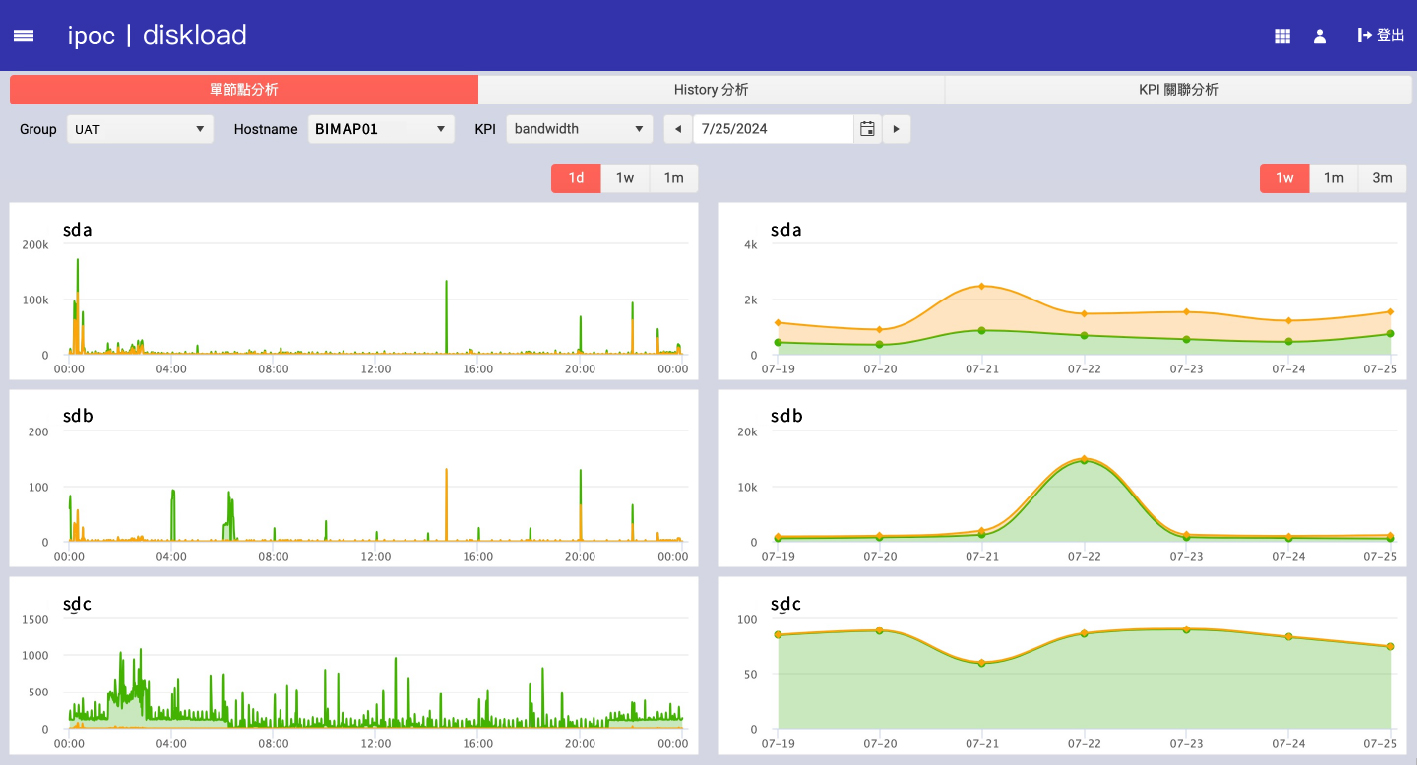Select the 1w range for left charts
Screen dimensions: 1417x766
(x=625, y=178)
